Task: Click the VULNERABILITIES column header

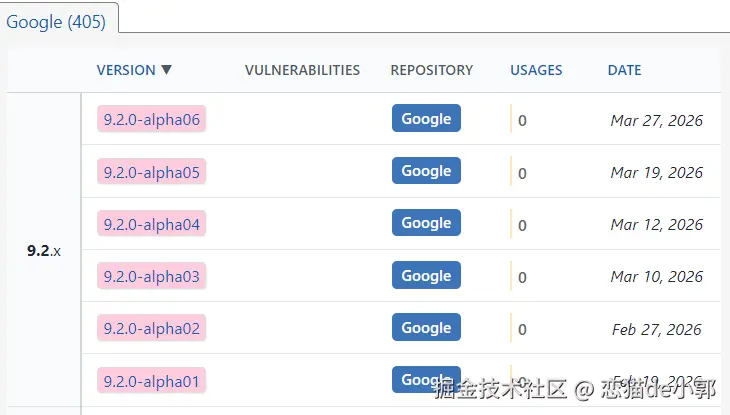Action: pyautogui.click(x=302, y=70)
